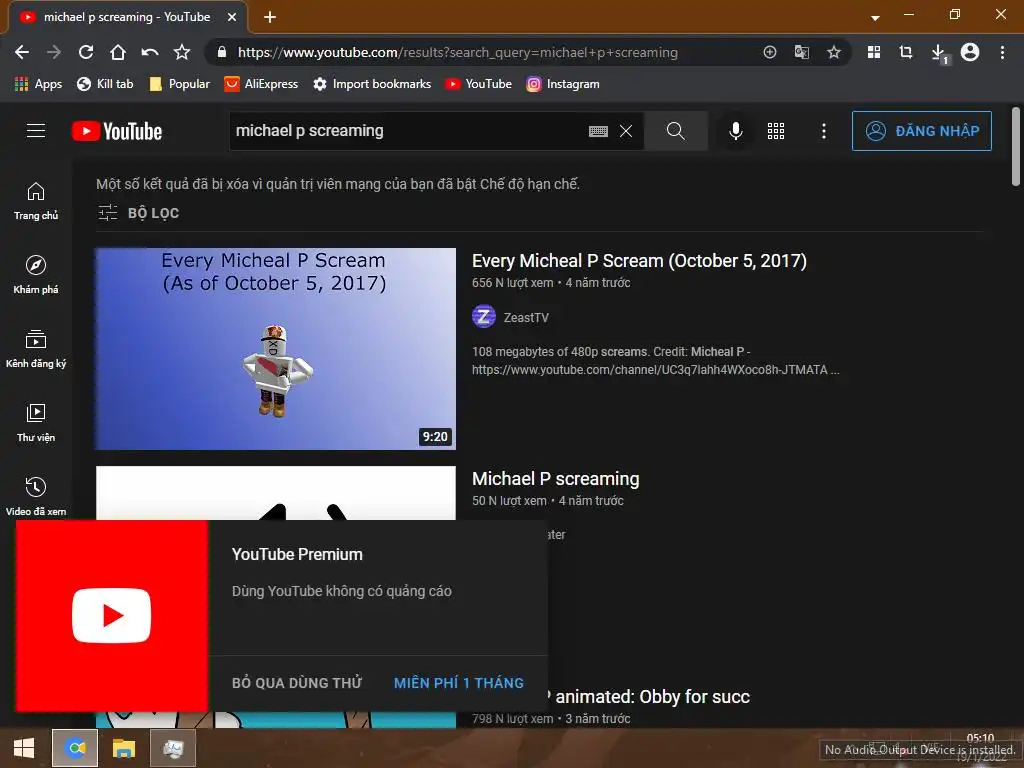Click the zoom plus icon in address bar
This screenshot has height=768, width=1024.
point(770,52)
